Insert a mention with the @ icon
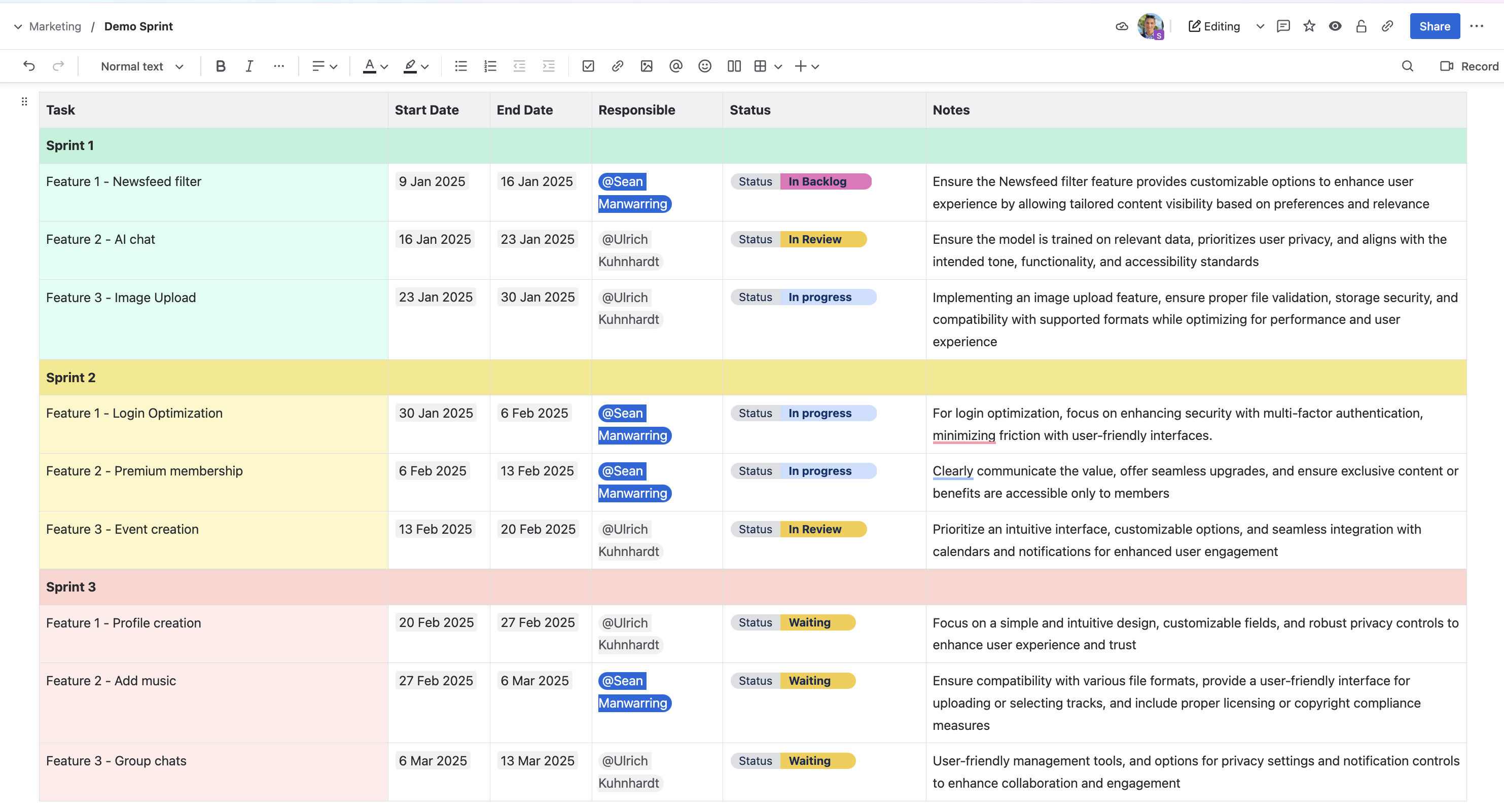The width and height of the screenshot is (1504, 812). tap(675, 66)
